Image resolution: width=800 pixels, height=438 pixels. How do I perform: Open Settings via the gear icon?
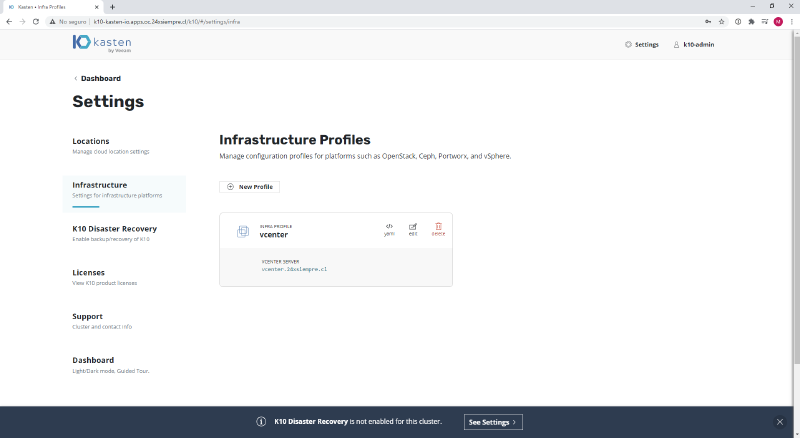tap(642, 44)
